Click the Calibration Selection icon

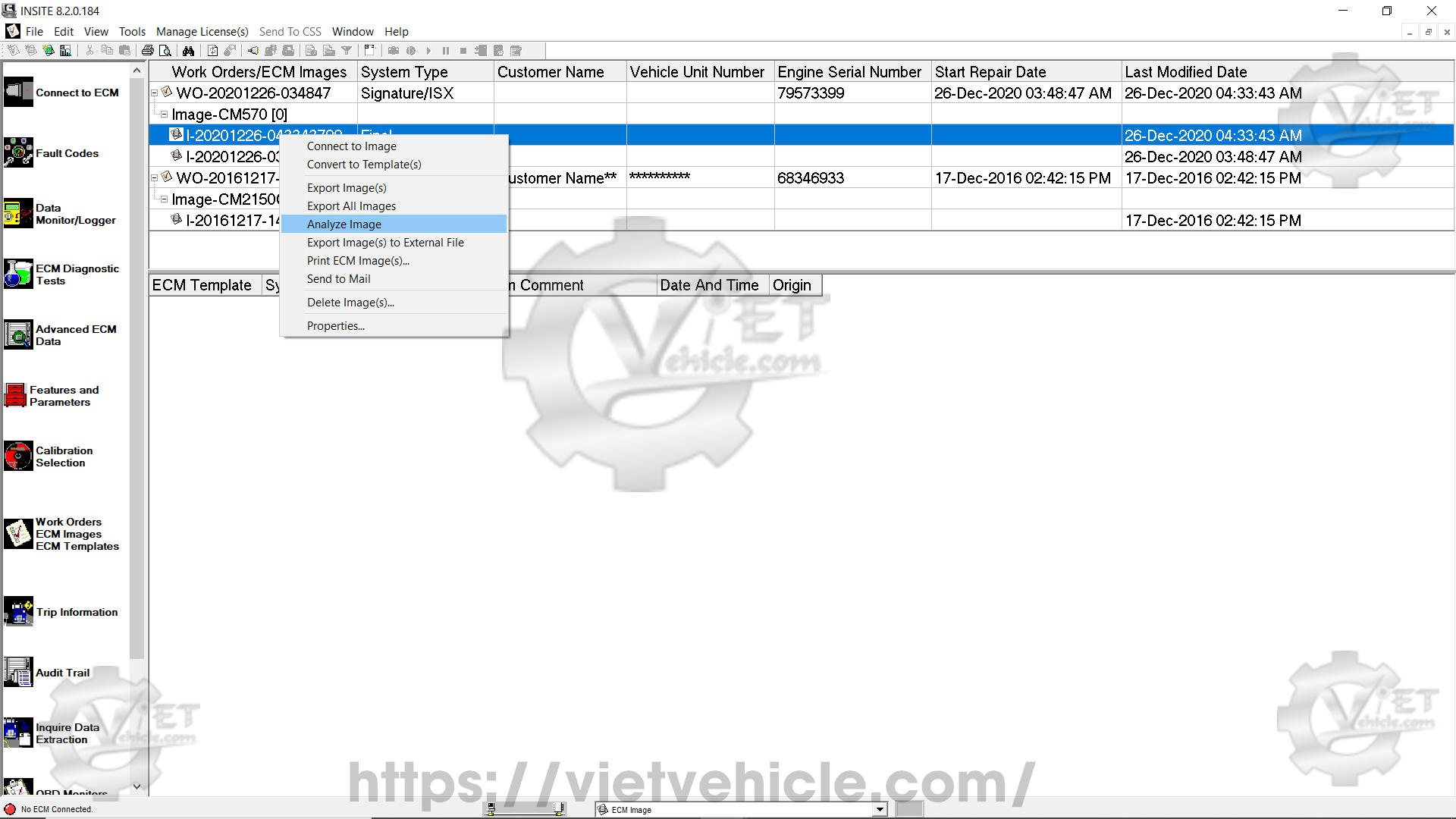18,456
